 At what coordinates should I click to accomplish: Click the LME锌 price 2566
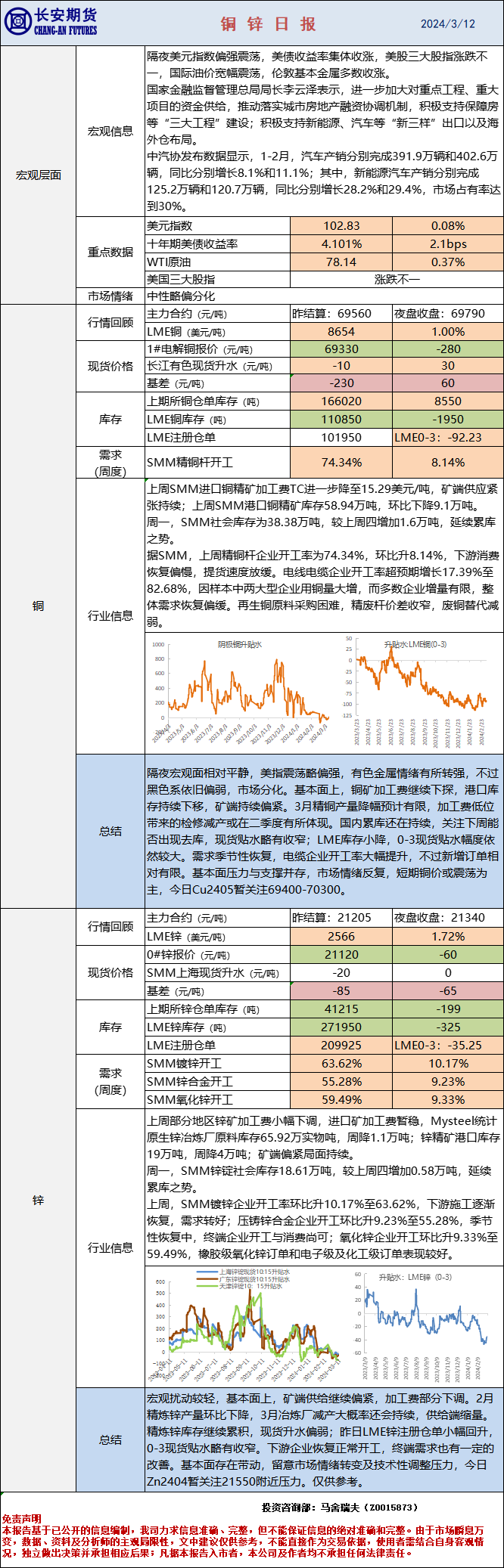[x=341, y=936]
